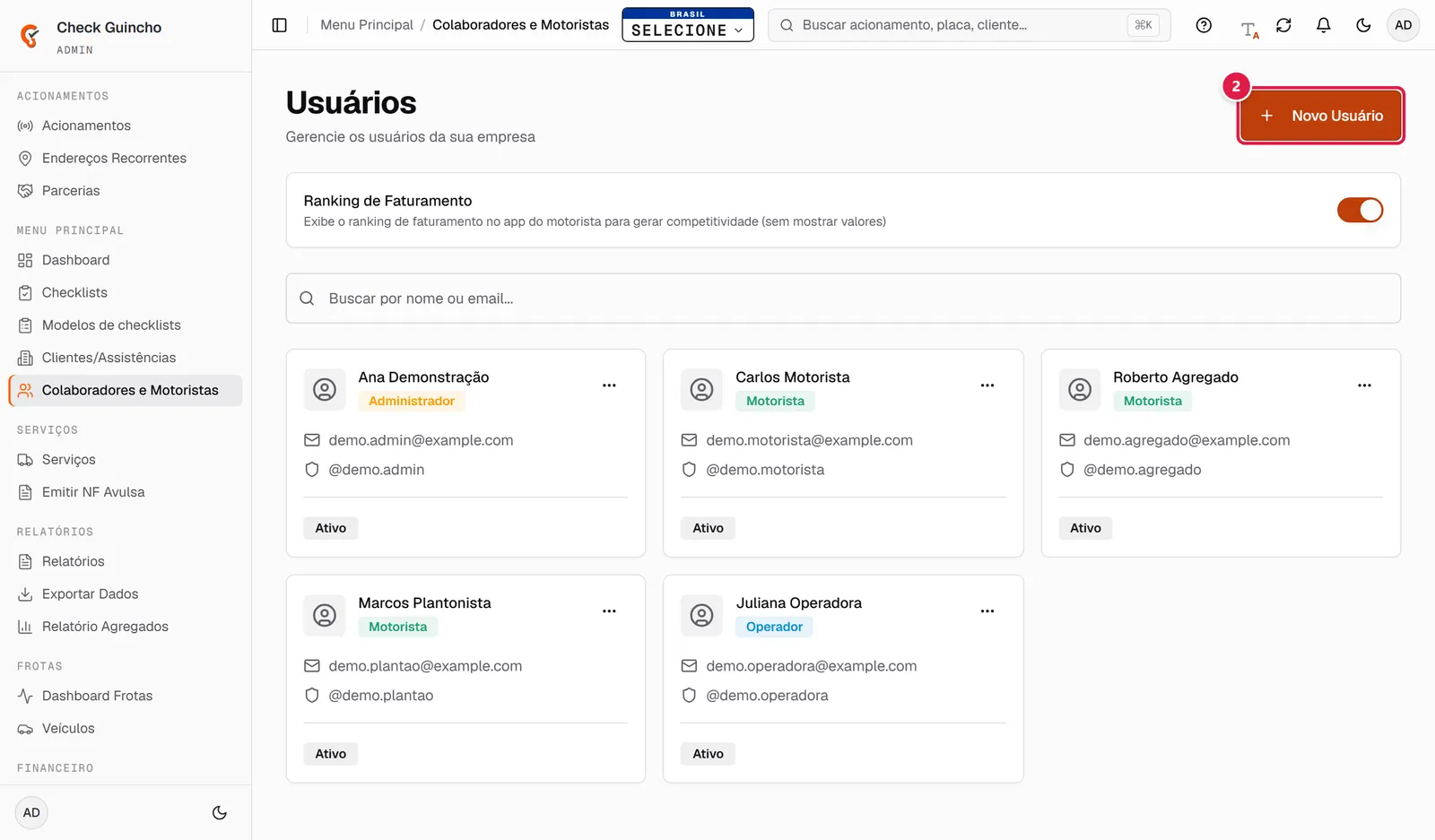Click the Check Guincho logo
This screenshot has height=840, width=1435.
(30, 36)
